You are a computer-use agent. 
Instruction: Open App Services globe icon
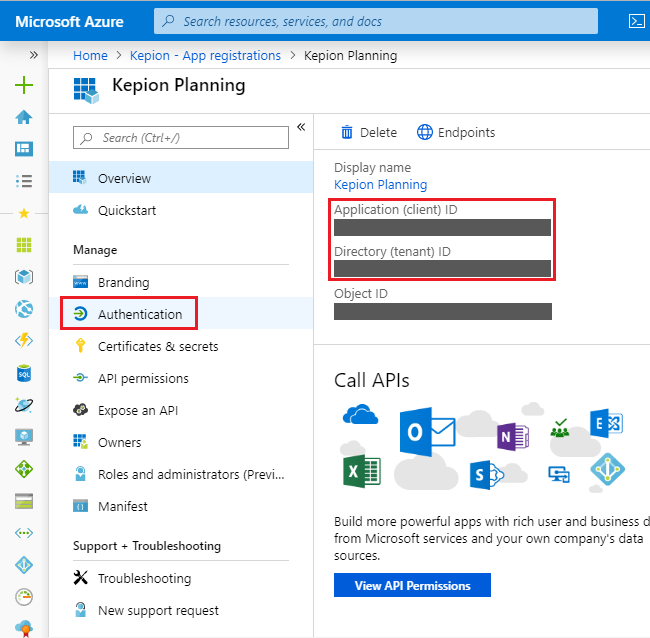click(24, 309)
